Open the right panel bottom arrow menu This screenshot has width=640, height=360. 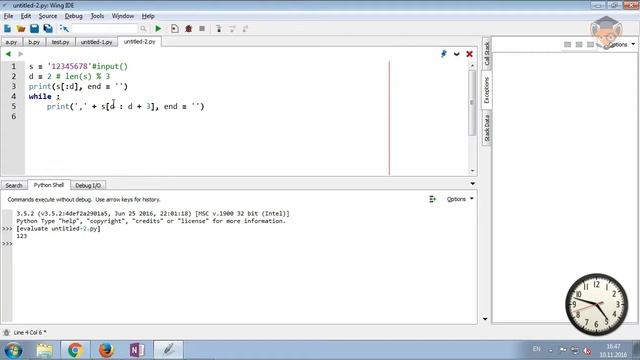485,319
